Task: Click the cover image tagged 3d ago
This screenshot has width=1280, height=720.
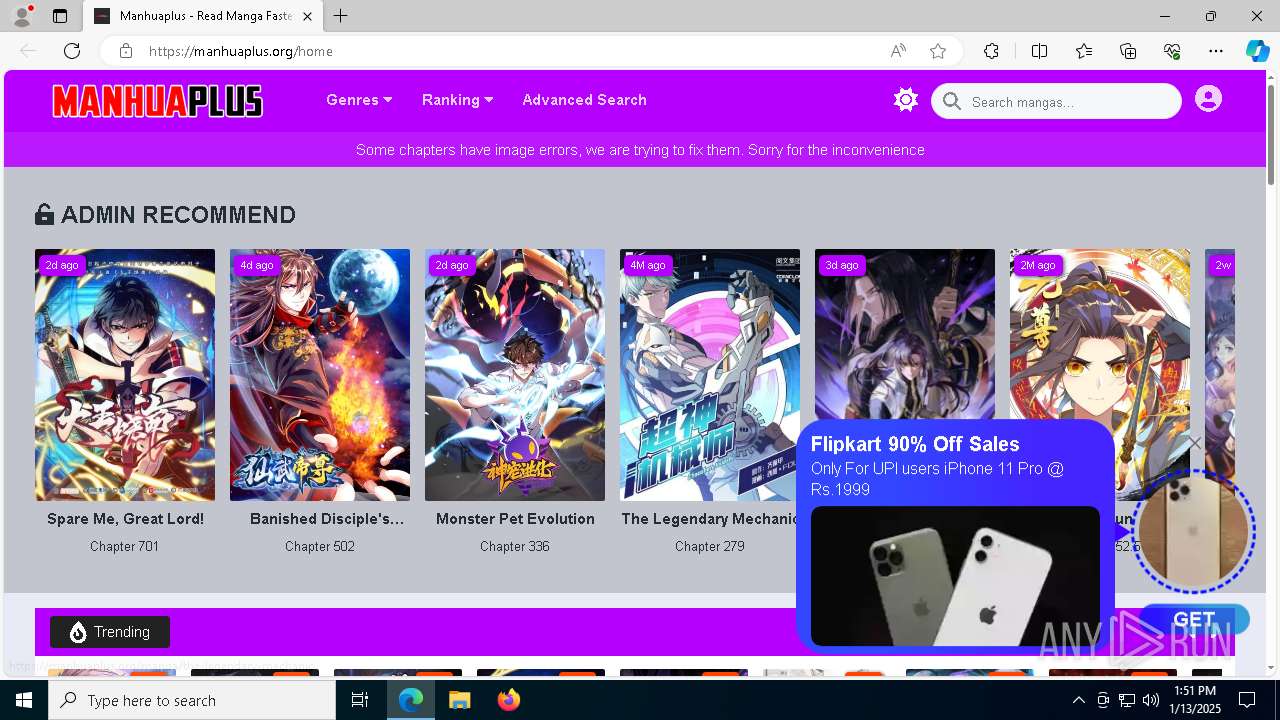Action: [905, 335]
